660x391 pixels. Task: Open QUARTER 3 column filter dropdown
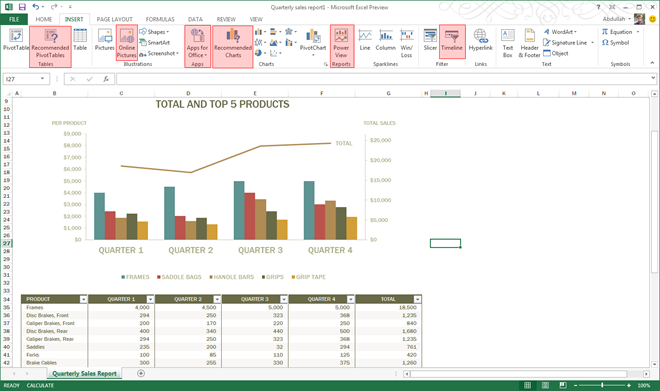[284, 299]
